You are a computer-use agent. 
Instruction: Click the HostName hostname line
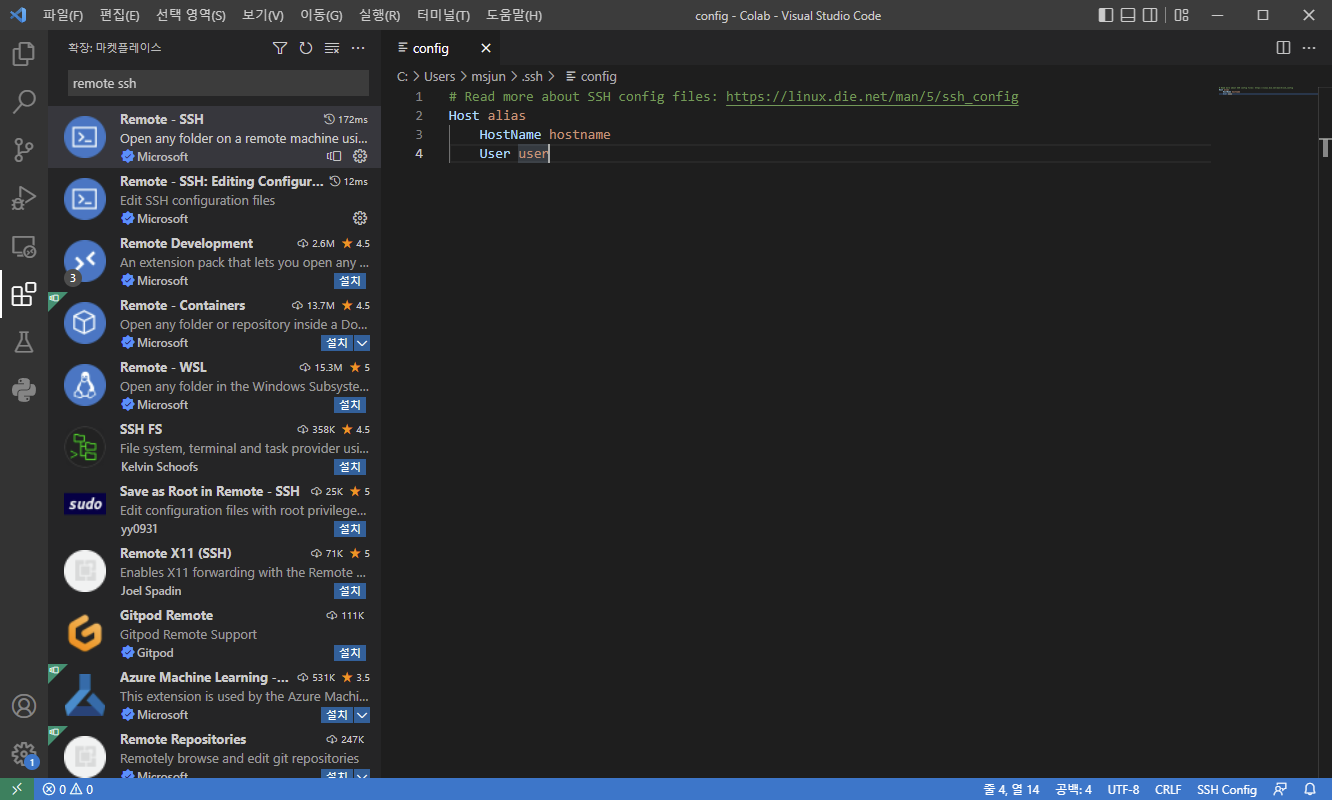544,135
